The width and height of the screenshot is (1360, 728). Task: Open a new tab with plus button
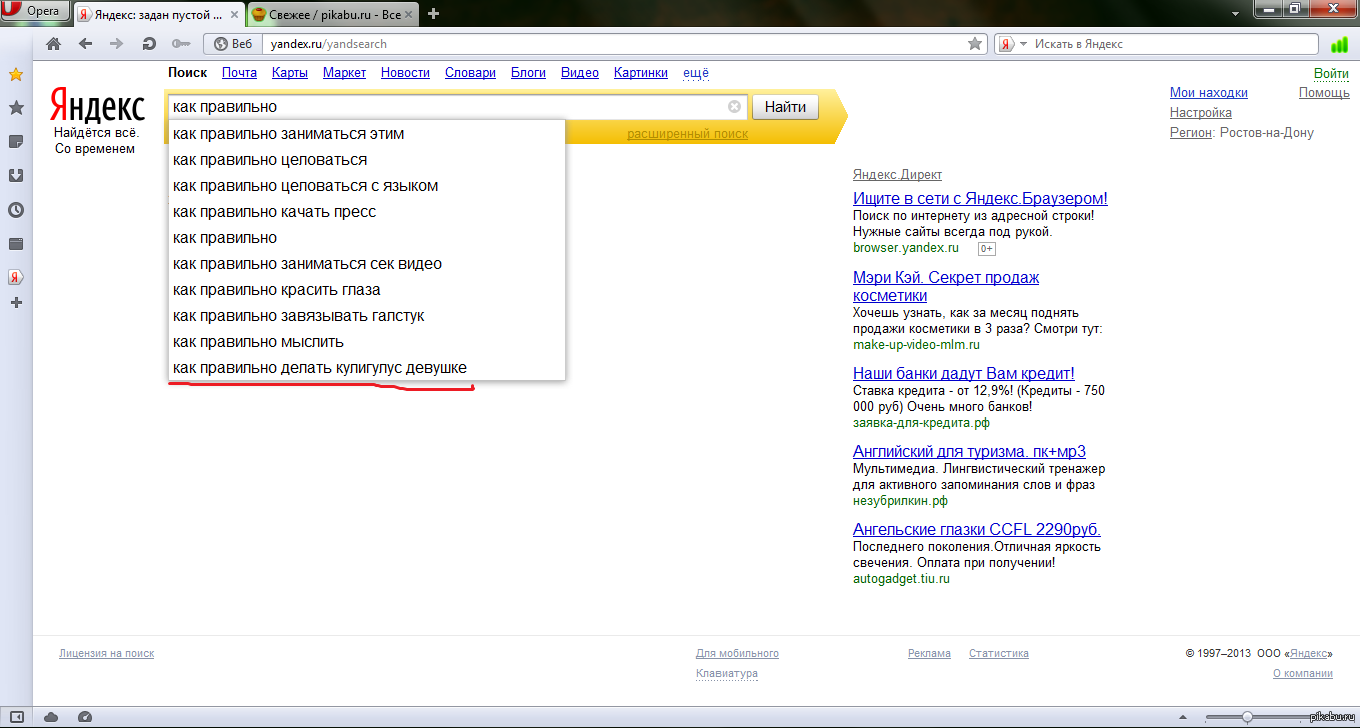[433, 14]
